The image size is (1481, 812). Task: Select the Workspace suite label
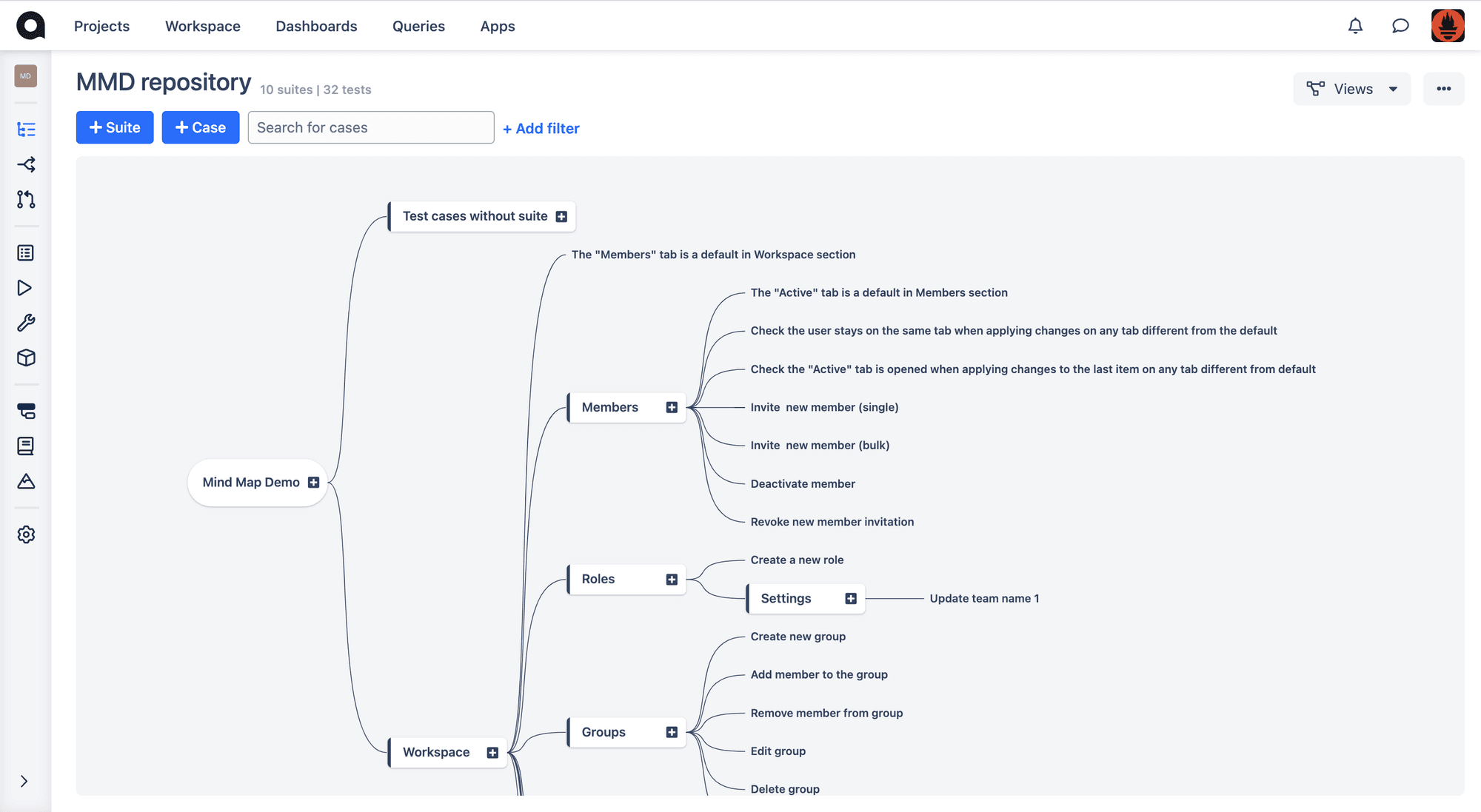click(436, 752)
